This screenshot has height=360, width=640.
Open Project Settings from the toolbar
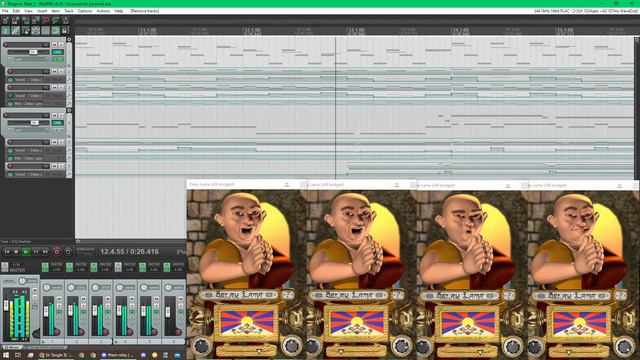click(36, 20)
